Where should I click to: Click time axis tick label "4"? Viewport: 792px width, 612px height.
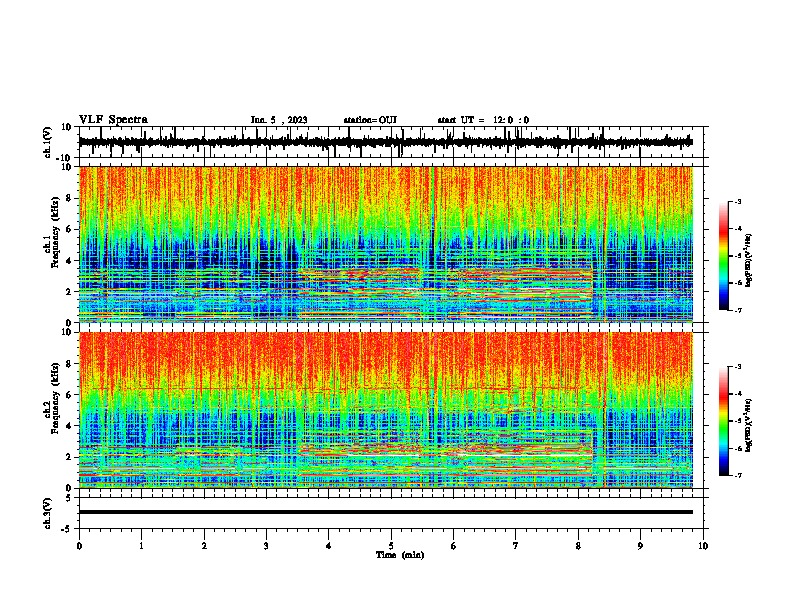(329, 546)
